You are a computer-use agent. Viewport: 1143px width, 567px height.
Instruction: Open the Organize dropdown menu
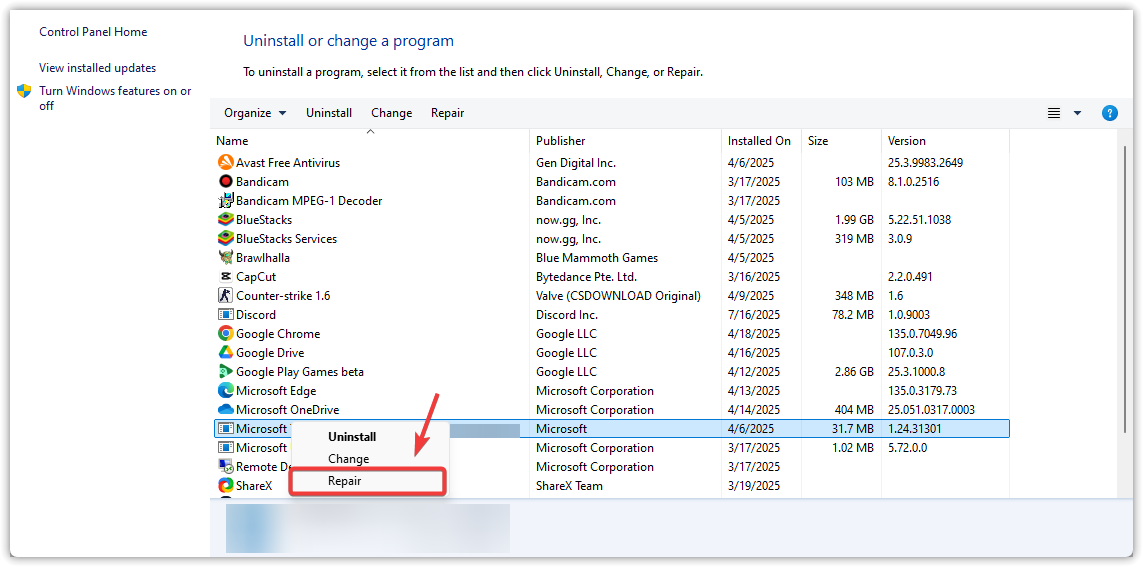255,113
